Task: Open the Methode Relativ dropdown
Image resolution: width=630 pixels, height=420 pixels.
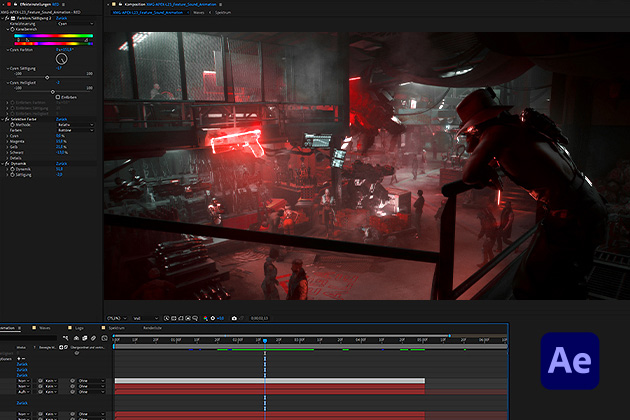Action: (x=75, y=125)
